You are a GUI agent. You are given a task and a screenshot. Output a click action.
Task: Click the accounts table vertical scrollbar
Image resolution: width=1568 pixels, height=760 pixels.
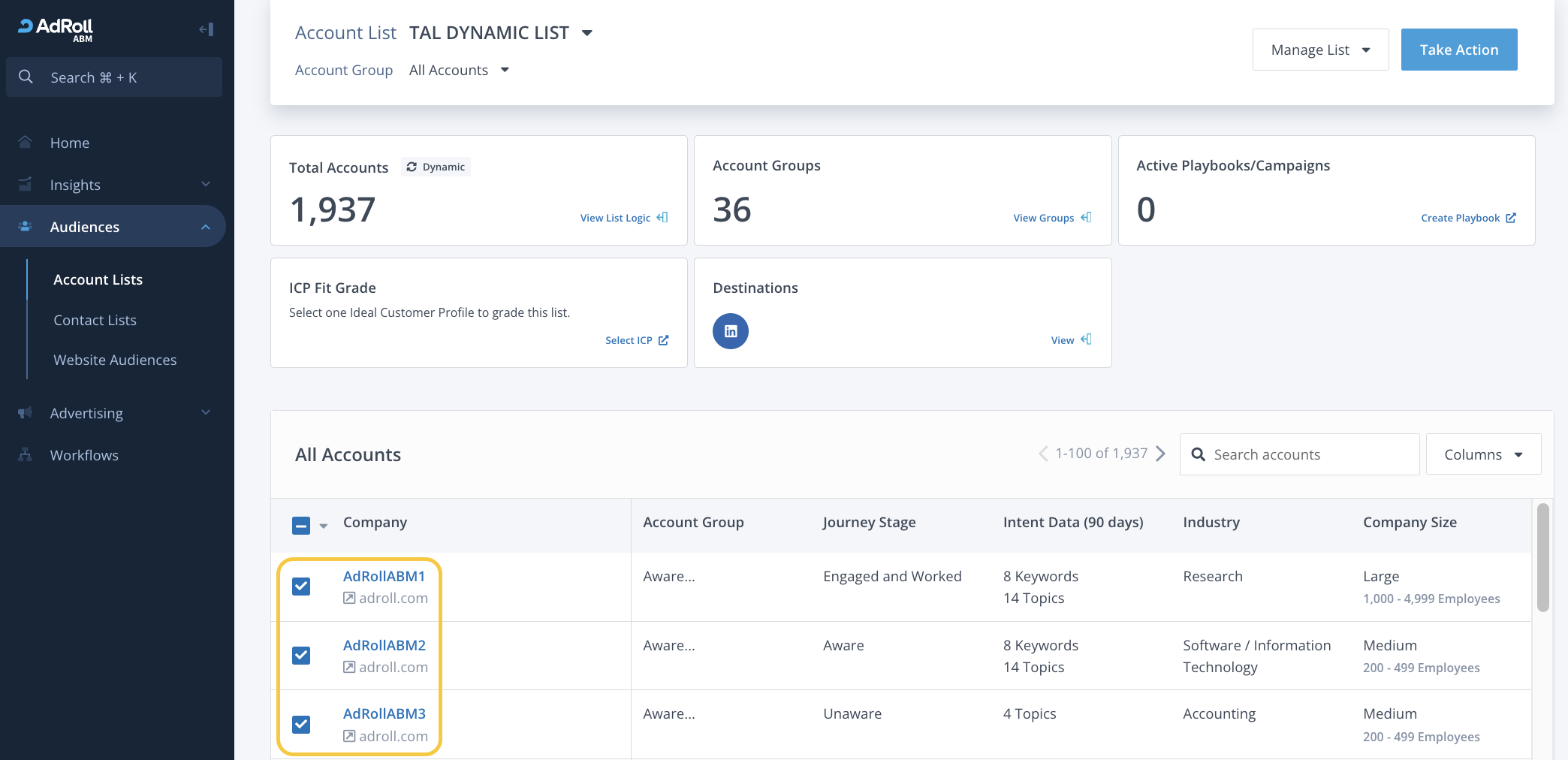tap(1542, 557)
